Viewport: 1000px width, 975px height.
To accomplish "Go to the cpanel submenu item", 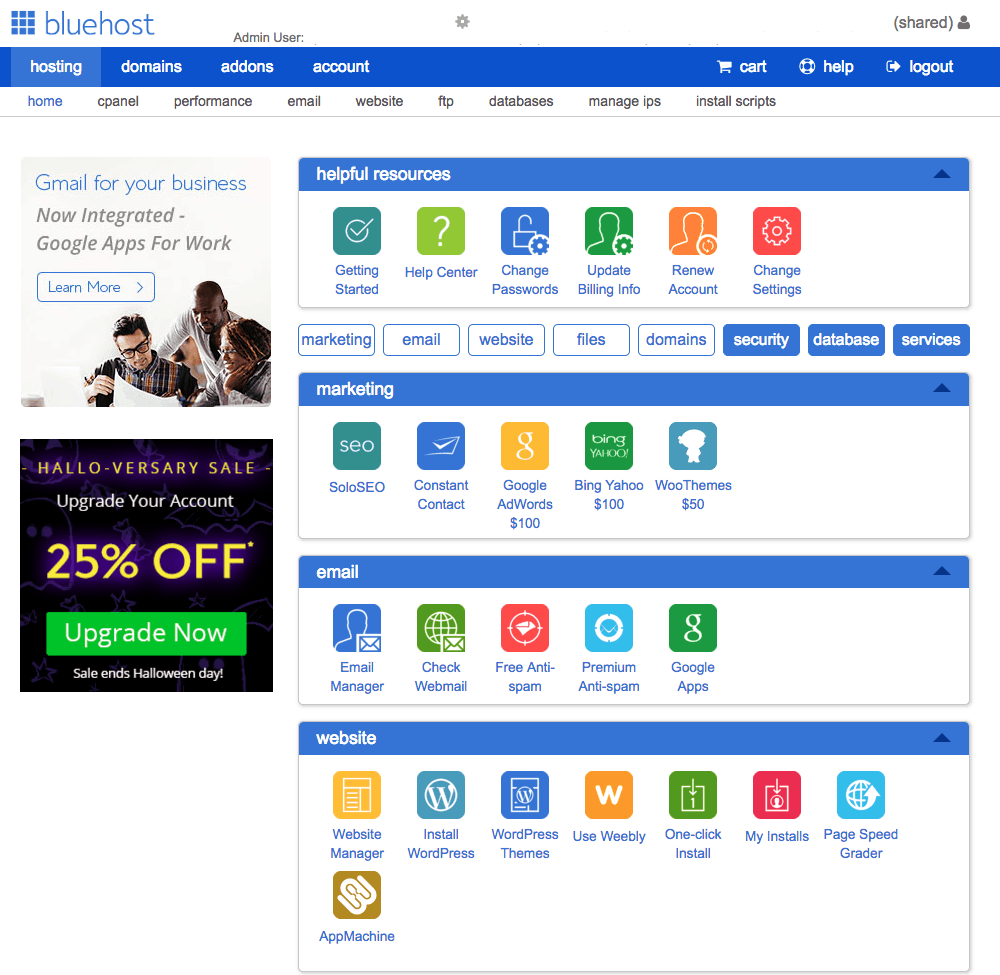I will click(x=118, y=101).
